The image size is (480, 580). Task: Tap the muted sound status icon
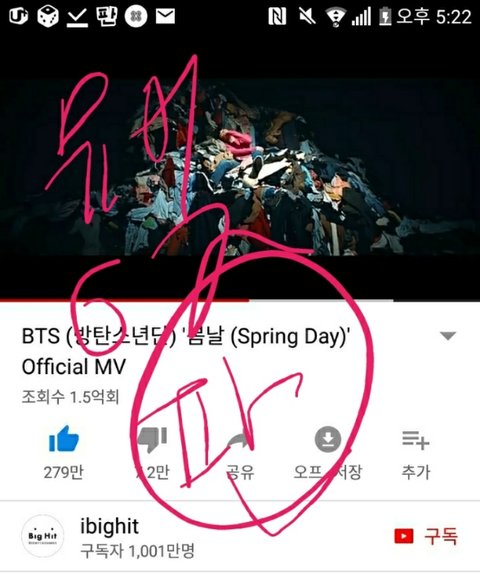[307, 16]
